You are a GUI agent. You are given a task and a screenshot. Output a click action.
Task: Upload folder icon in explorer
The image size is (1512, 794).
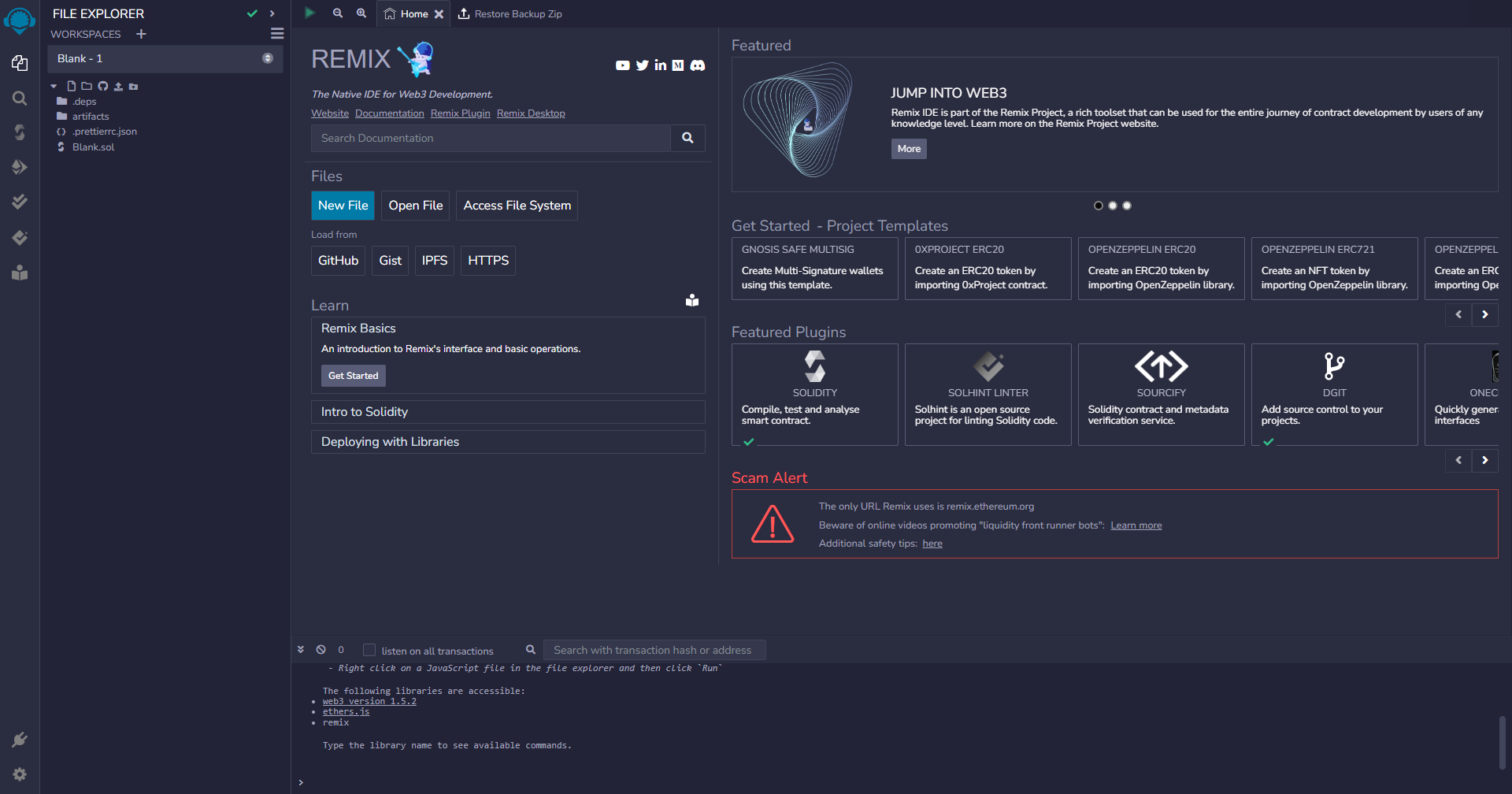click(x=134, y=86)
